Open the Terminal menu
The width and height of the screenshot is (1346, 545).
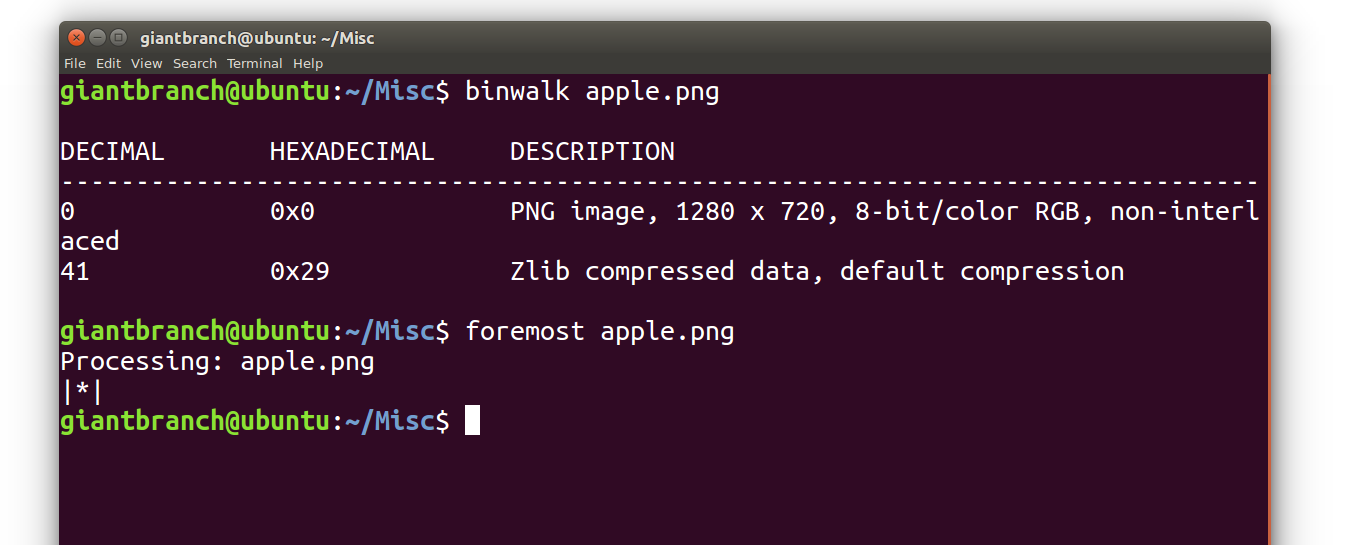click(x=255, y=63)
